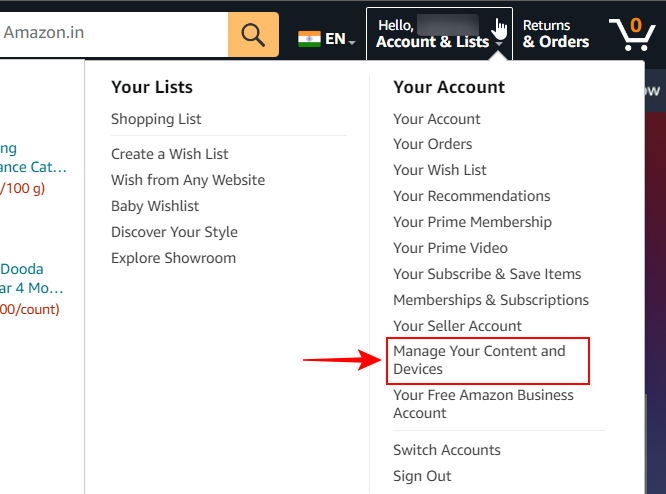666x494 pixels.
Task: Click Create a Wish List
Action: pyautogui.click(x=170, y=154)
